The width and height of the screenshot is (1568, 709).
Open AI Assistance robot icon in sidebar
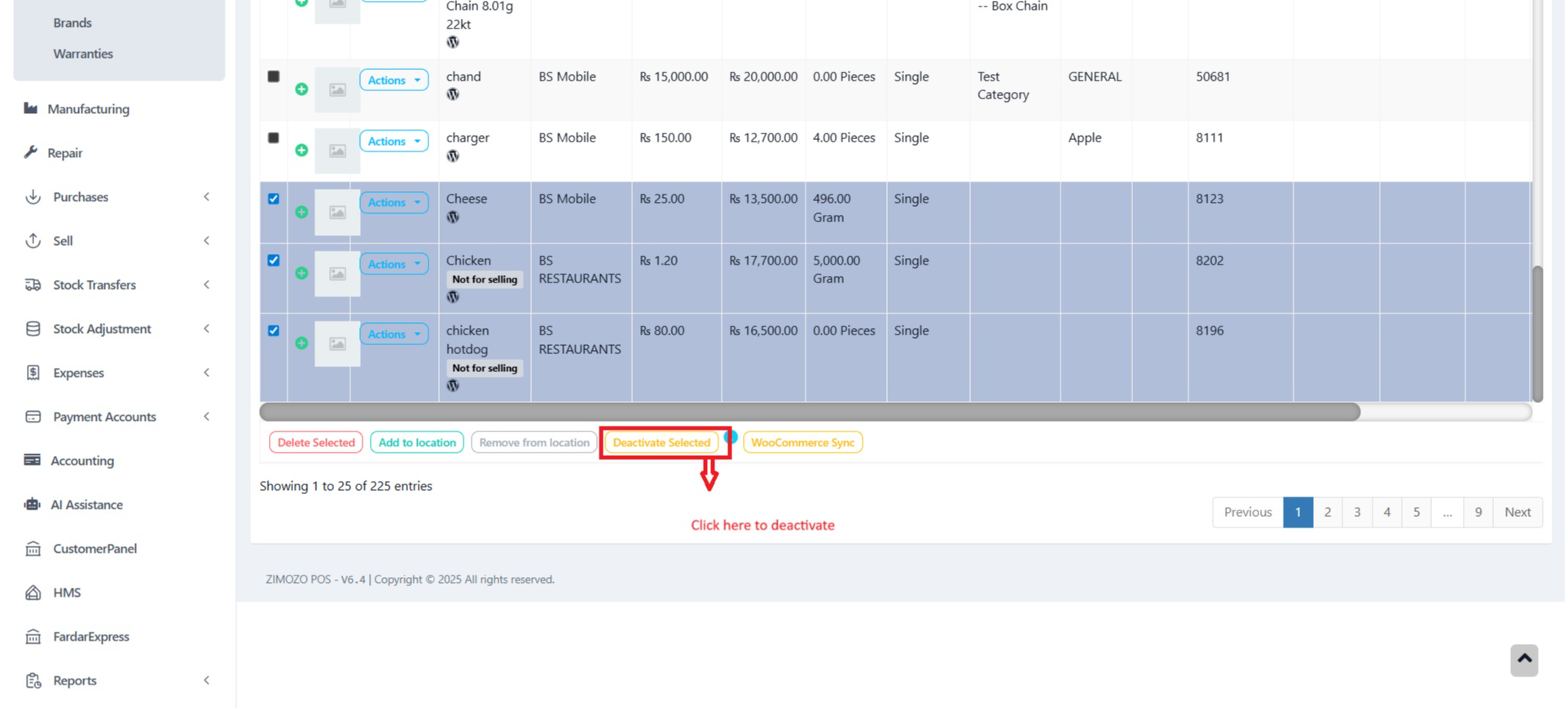[33, 505]
